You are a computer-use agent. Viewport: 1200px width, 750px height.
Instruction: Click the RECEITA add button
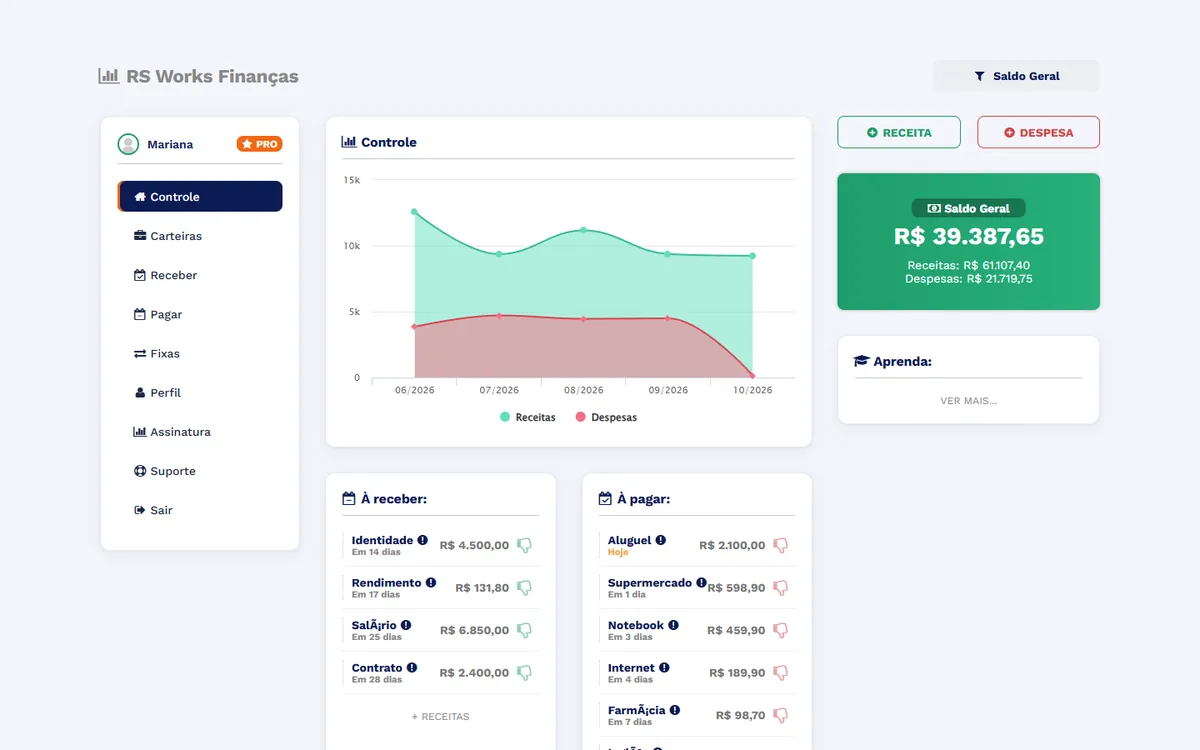click(899, 132)
